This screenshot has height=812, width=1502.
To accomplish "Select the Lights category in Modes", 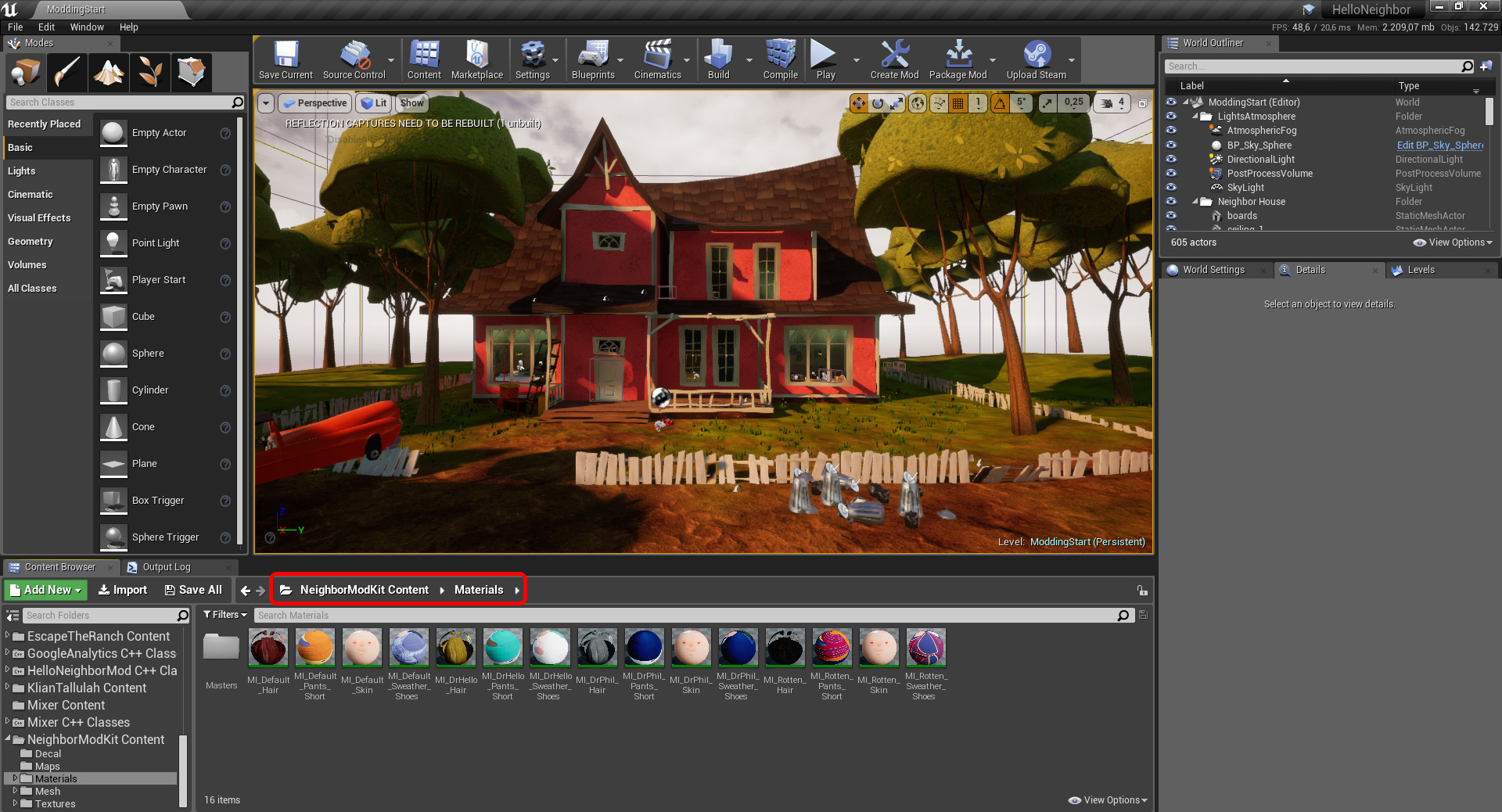I will [x=21, y=171].
